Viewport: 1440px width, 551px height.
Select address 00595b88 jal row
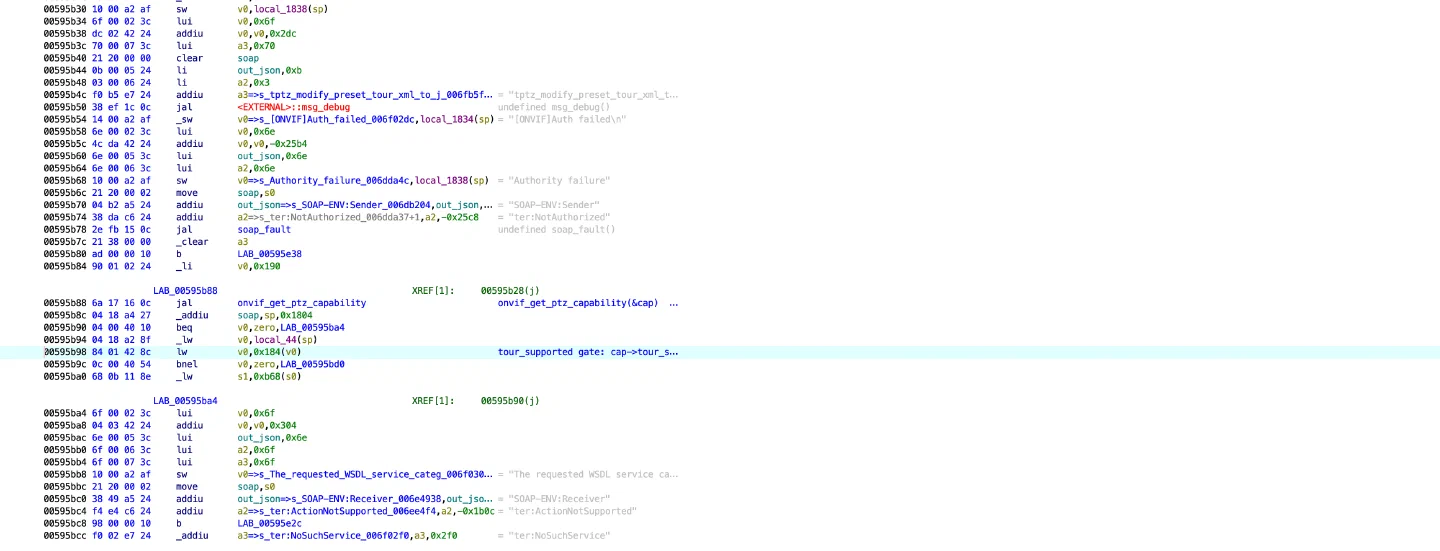click(64, 303)
